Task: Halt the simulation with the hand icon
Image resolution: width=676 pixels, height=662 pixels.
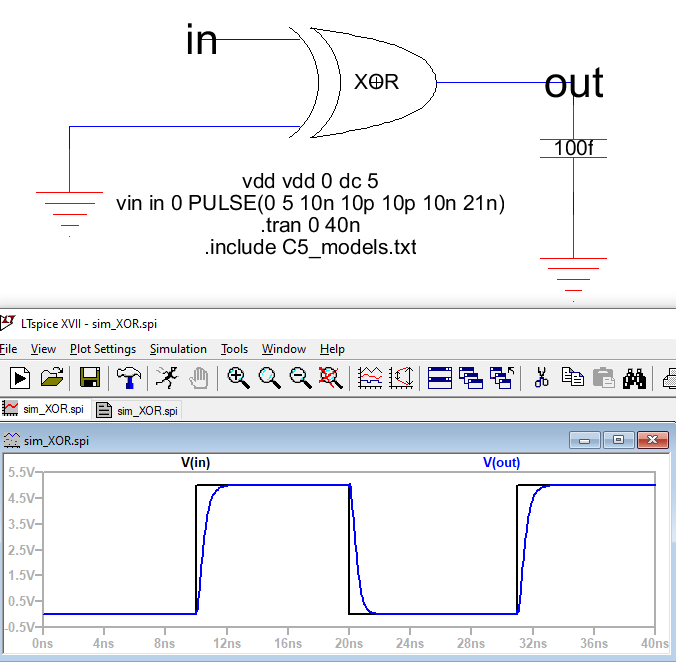Action: (199, 377)
